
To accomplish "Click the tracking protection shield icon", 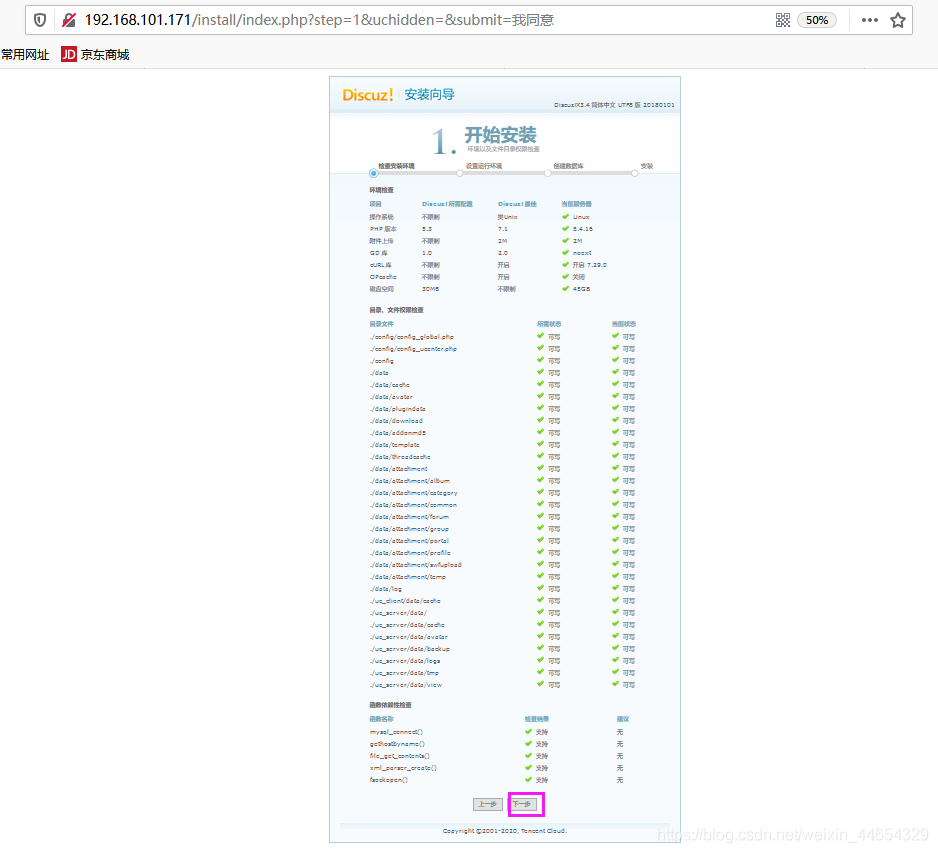I will coord(39,20).
